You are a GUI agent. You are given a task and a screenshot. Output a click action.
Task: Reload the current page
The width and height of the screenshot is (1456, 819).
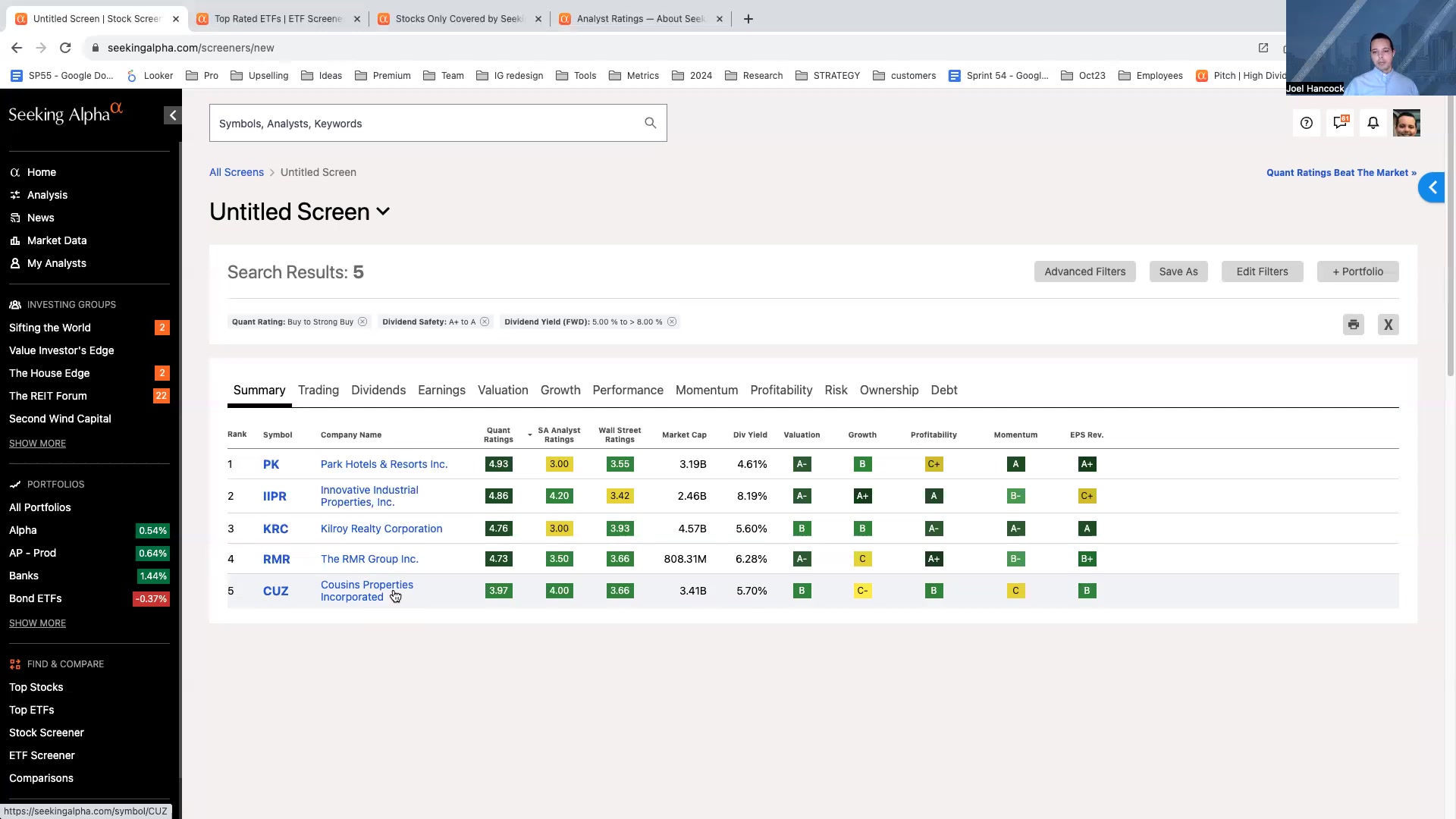point(65,48)
